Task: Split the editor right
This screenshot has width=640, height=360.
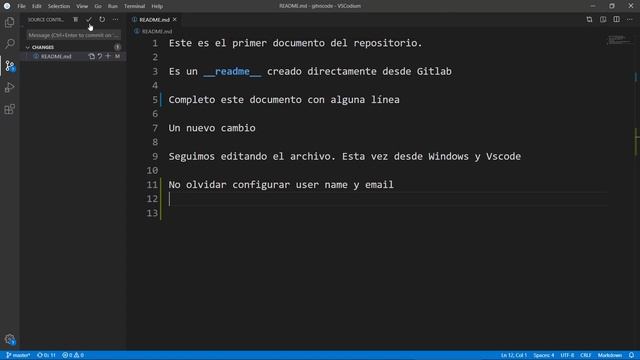Action: click(616, 20)
